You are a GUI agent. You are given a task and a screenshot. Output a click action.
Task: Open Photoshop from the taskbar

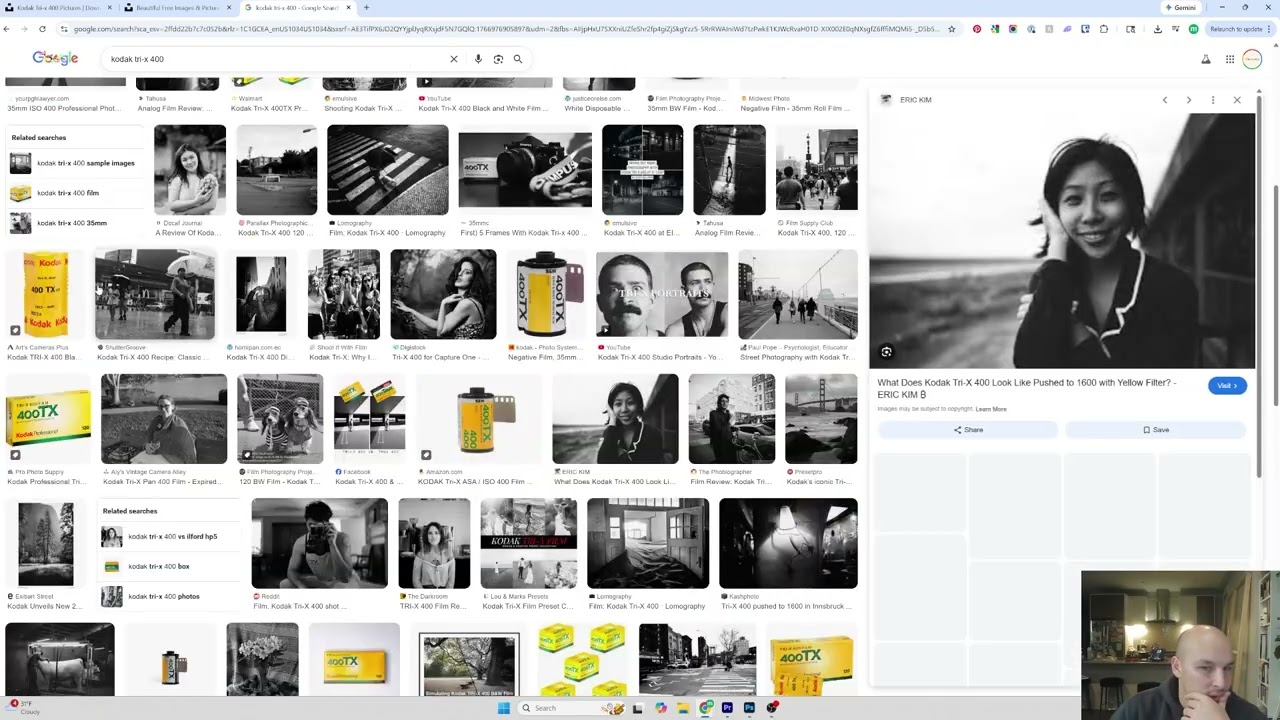(749, 708)
